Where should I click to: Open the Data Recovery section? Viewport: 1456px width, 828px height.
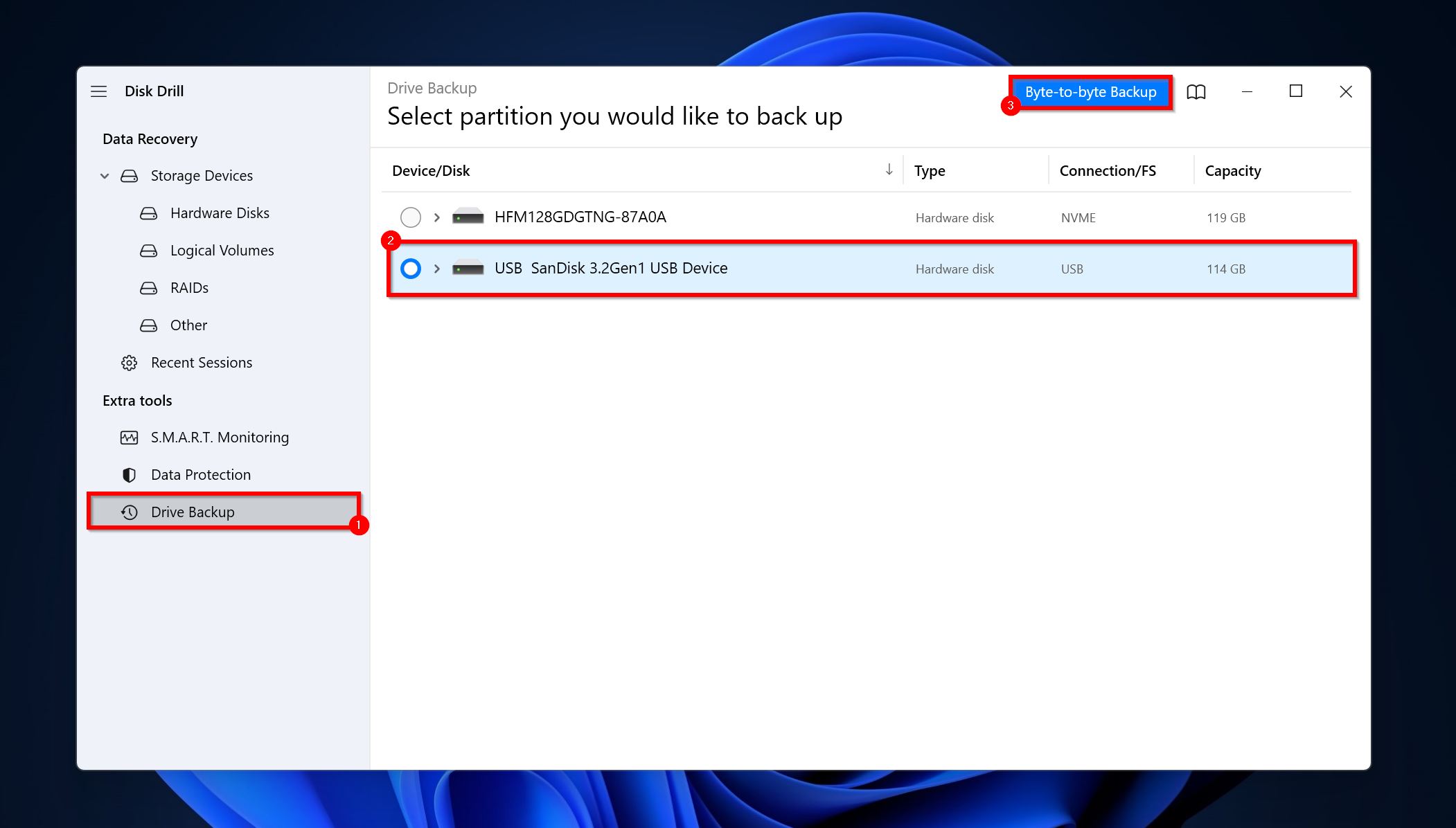click(x=149, y=139)
